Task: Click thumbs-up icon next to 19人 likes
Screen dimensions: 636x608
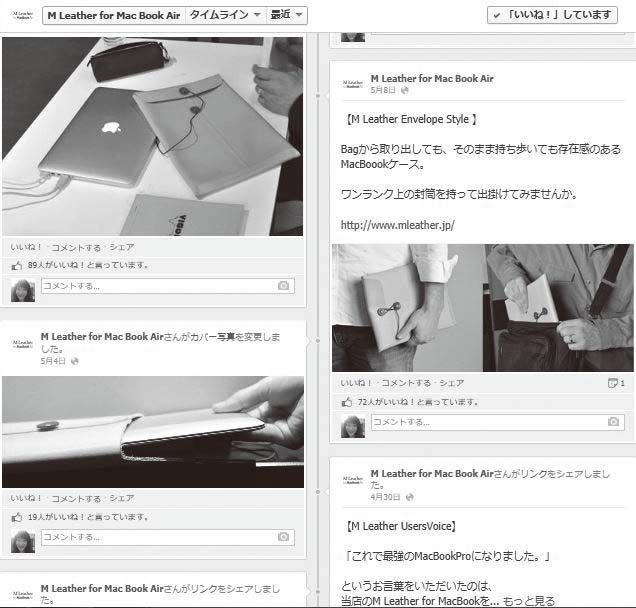Action: coord(17,517)
